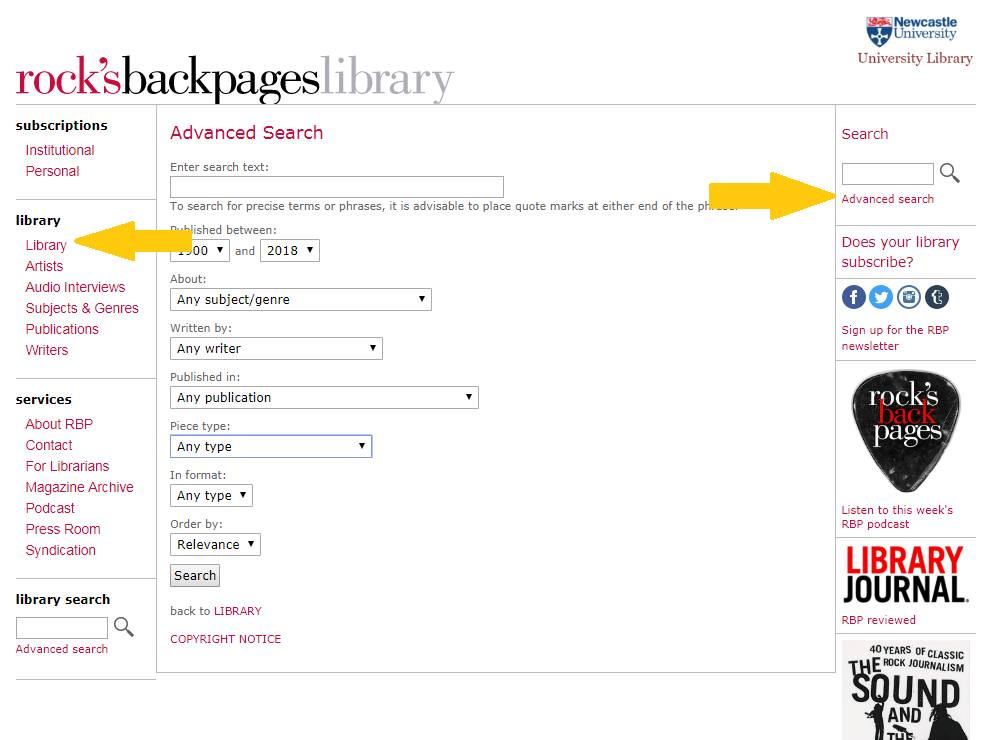Image resolution: width=993 pixels, height=740 pixels.
Task: Open the Artists page in library menu
Action: pos(44,266)
